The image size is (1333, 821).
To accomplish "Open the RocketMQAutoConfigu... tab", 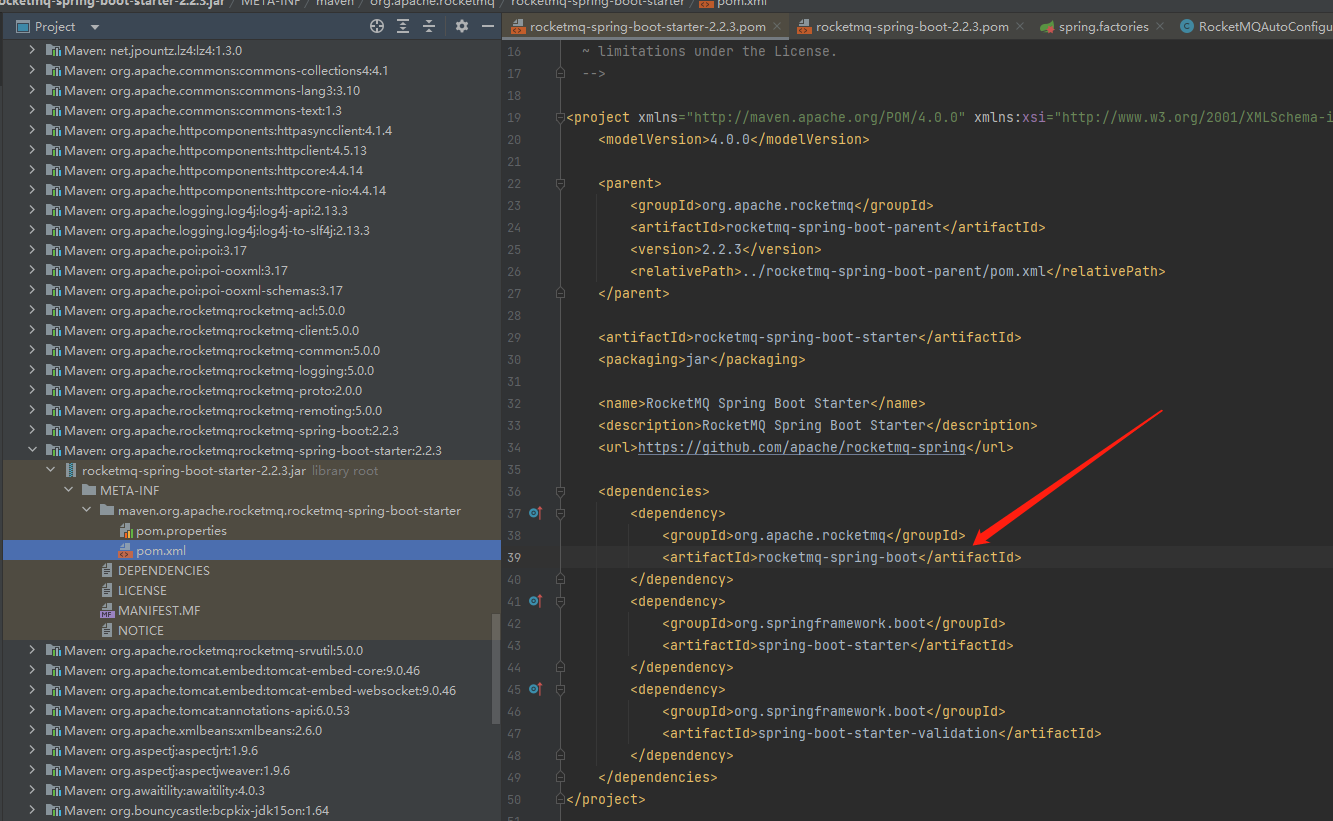I will pos(1253,27).
